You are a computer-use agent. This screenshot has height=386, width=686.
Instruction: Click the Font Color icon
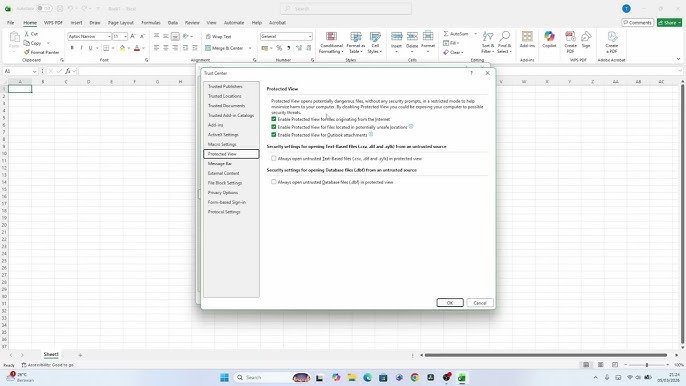(137, 48)
